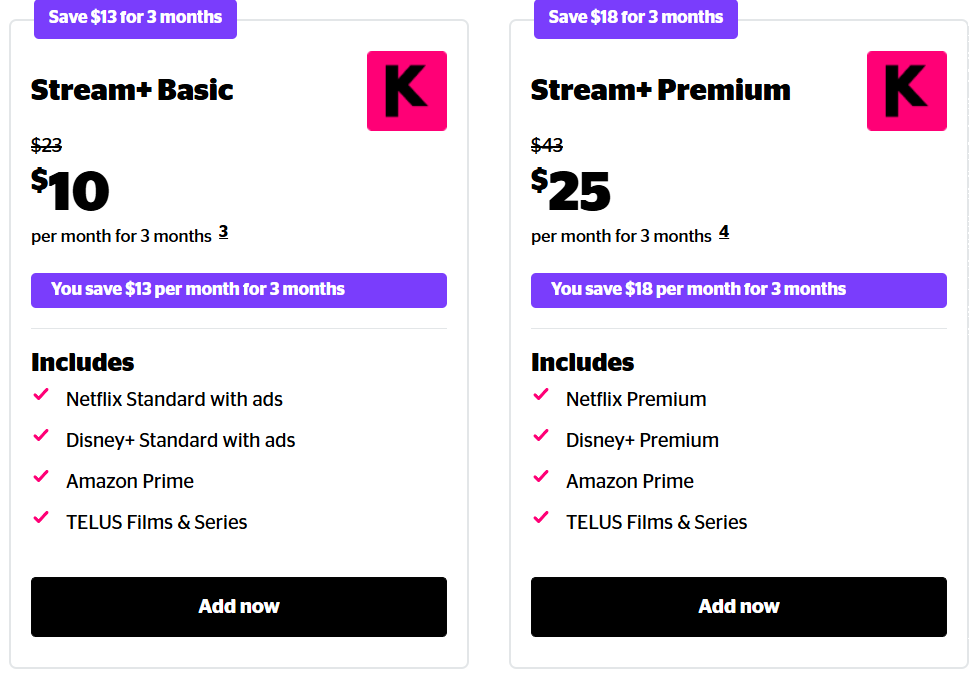The height and width of the screenshot is (675, 972).
Task: Click checkmark beside Amazon Prime on Basic plan
Action: pyautogui.click(x=41, y=478)
